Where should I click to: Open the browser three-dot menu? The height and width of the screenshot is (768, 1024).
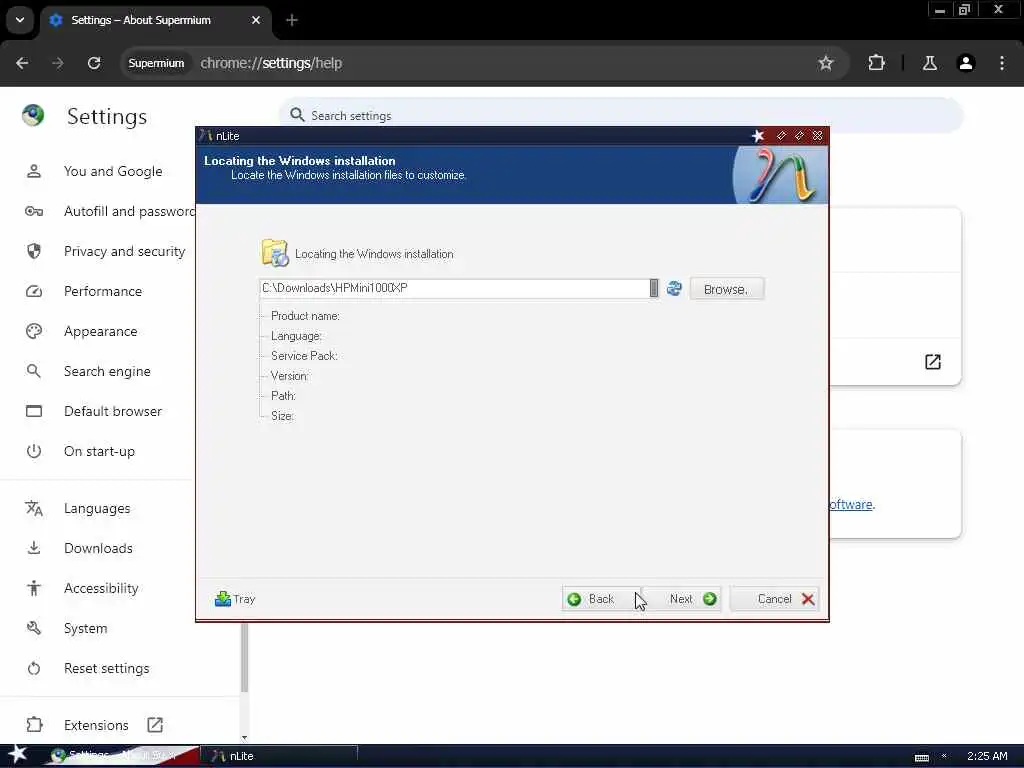[x=1002, y=63]
